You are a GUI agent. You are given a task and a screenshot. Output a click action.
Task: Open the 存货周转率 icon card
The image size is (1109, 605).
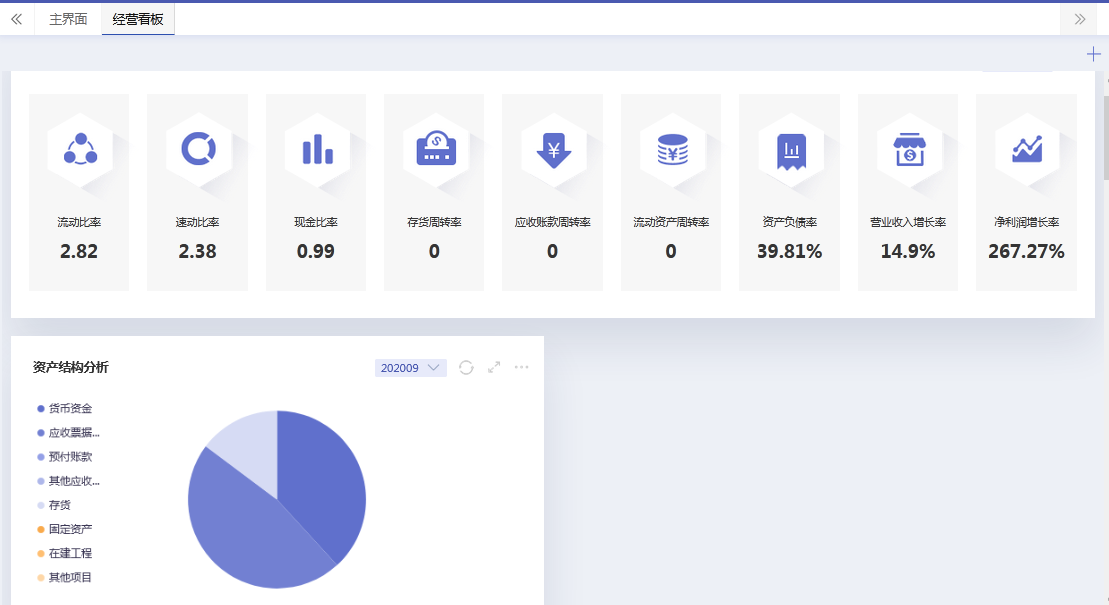434,150
